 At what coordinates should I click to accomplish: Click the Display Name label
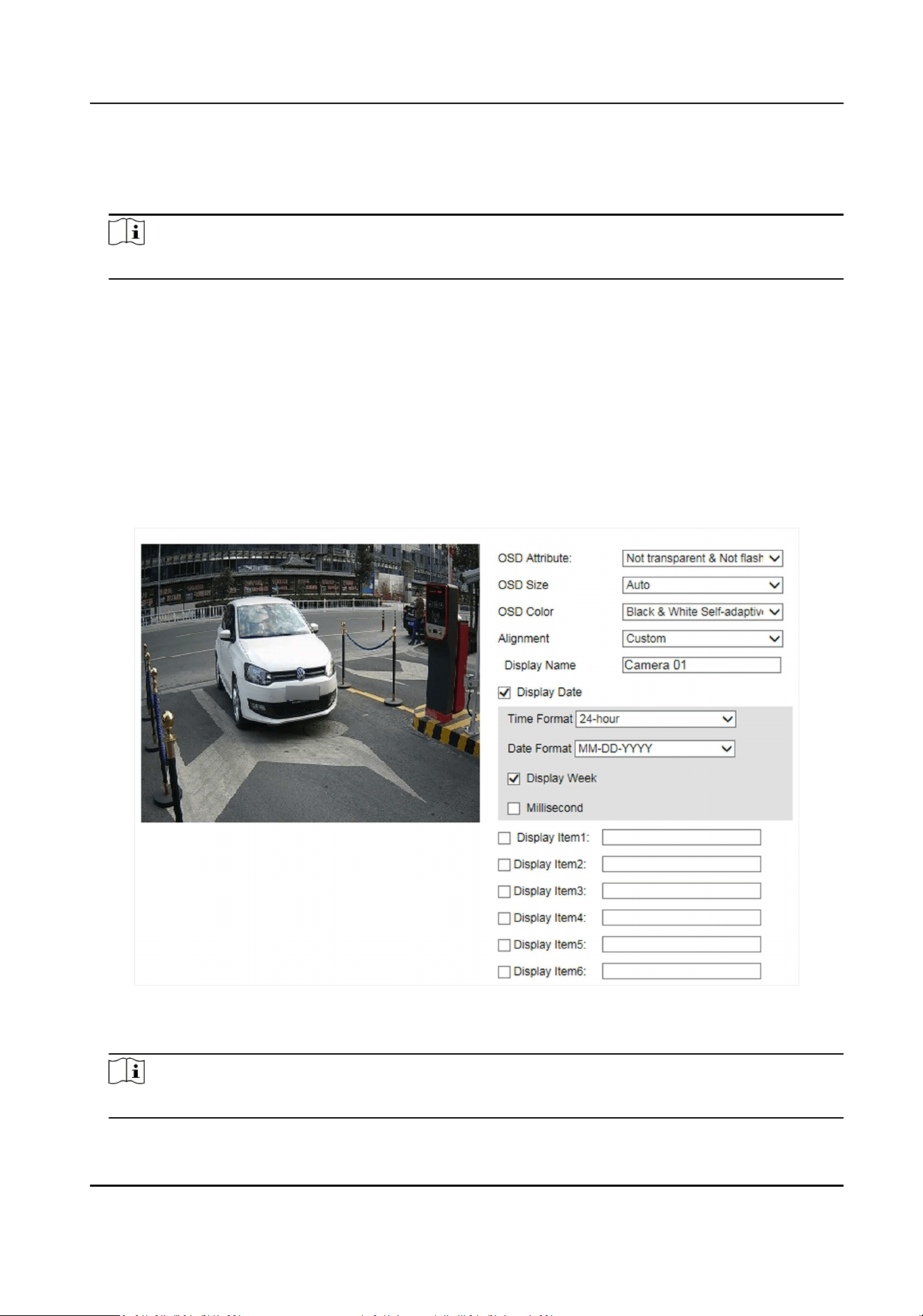tap(540, 665)
